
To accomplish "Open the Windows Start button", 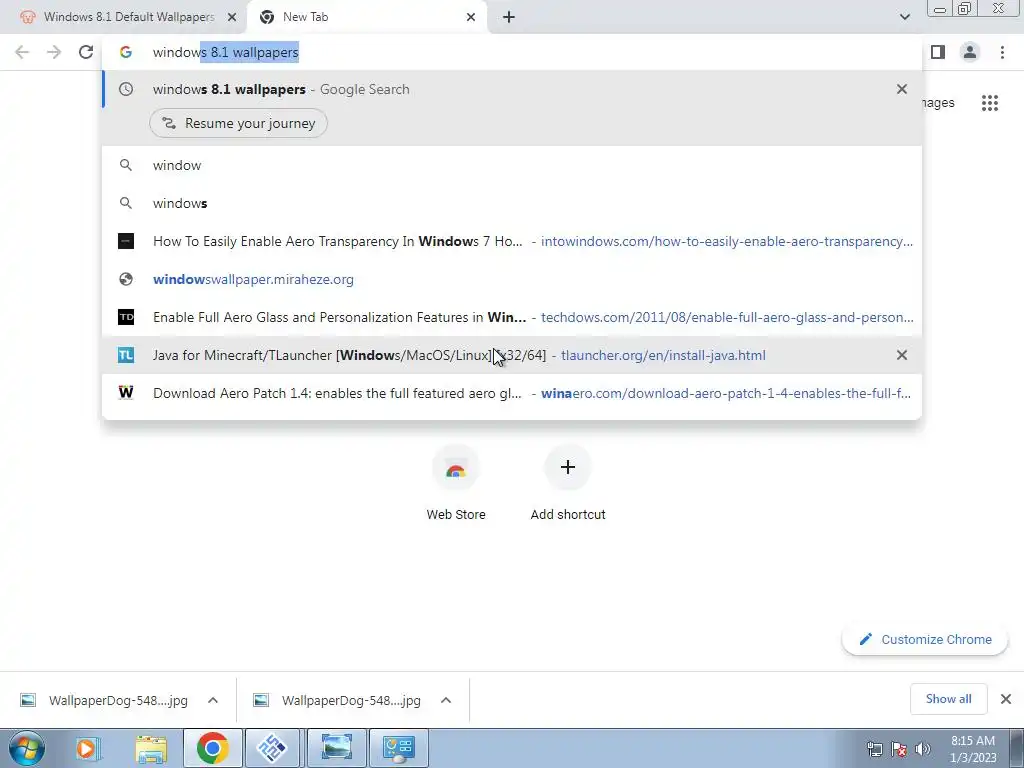I will pyautogui.click(x=27, y=748).
